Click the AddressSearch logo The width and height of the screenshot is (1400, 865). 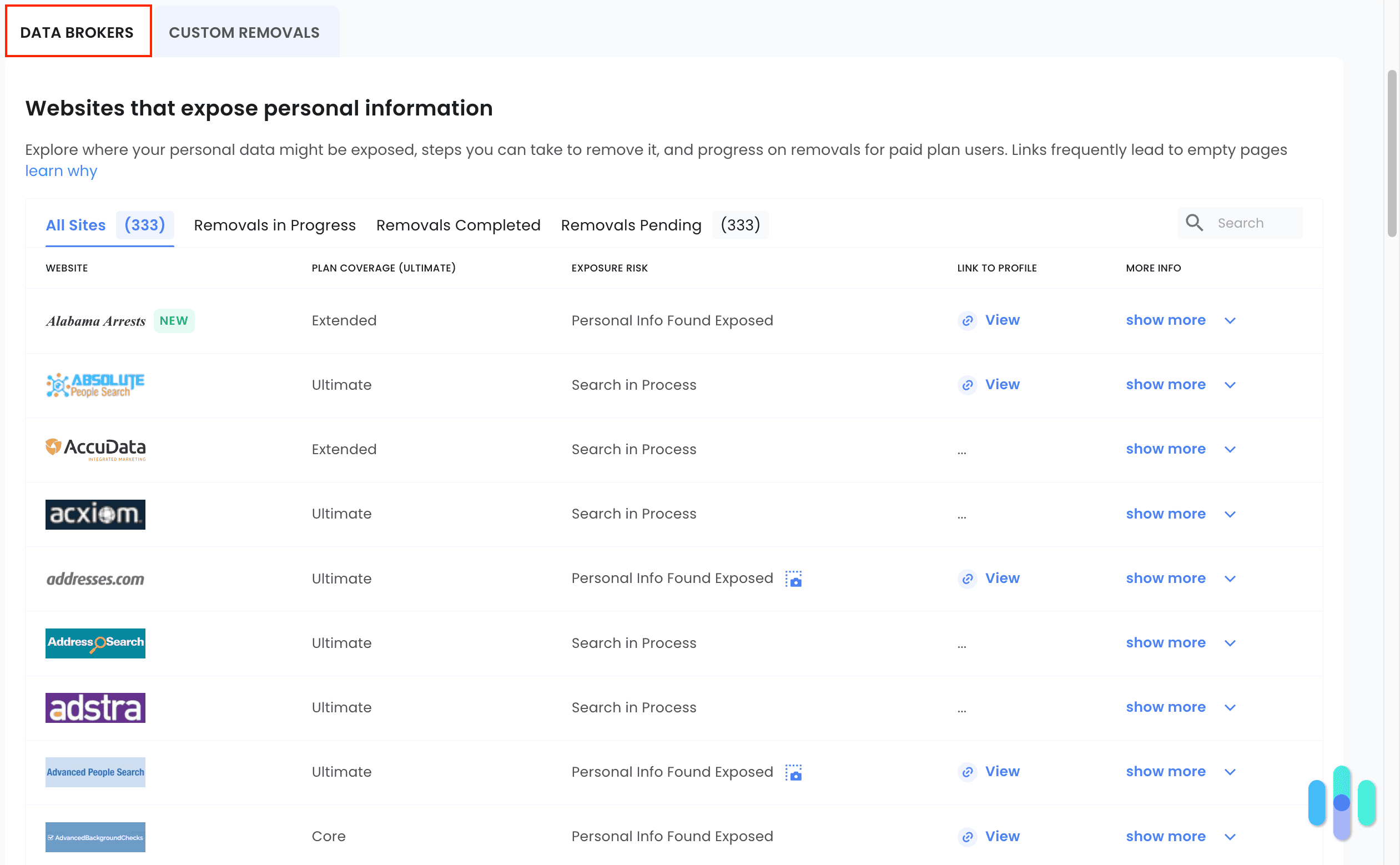point(95,643)
